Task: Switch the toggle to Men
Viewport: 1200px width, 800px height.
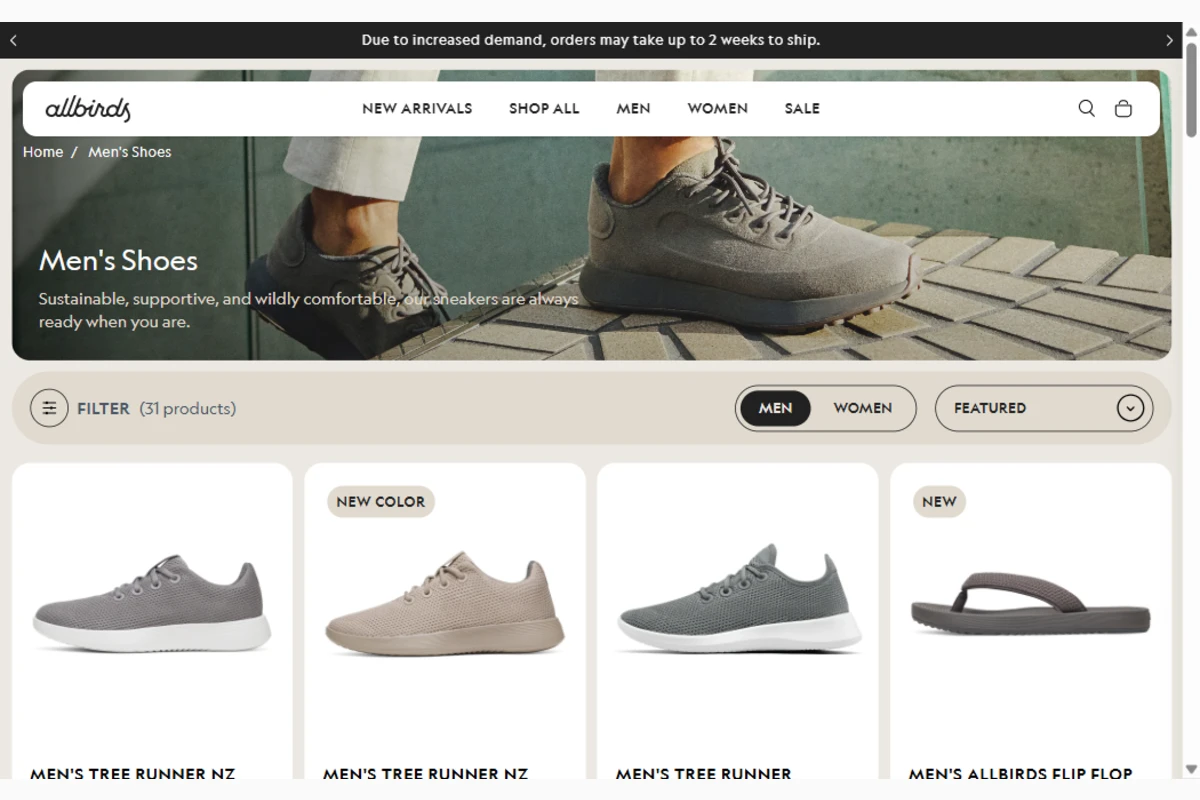Action: [775, 408]
